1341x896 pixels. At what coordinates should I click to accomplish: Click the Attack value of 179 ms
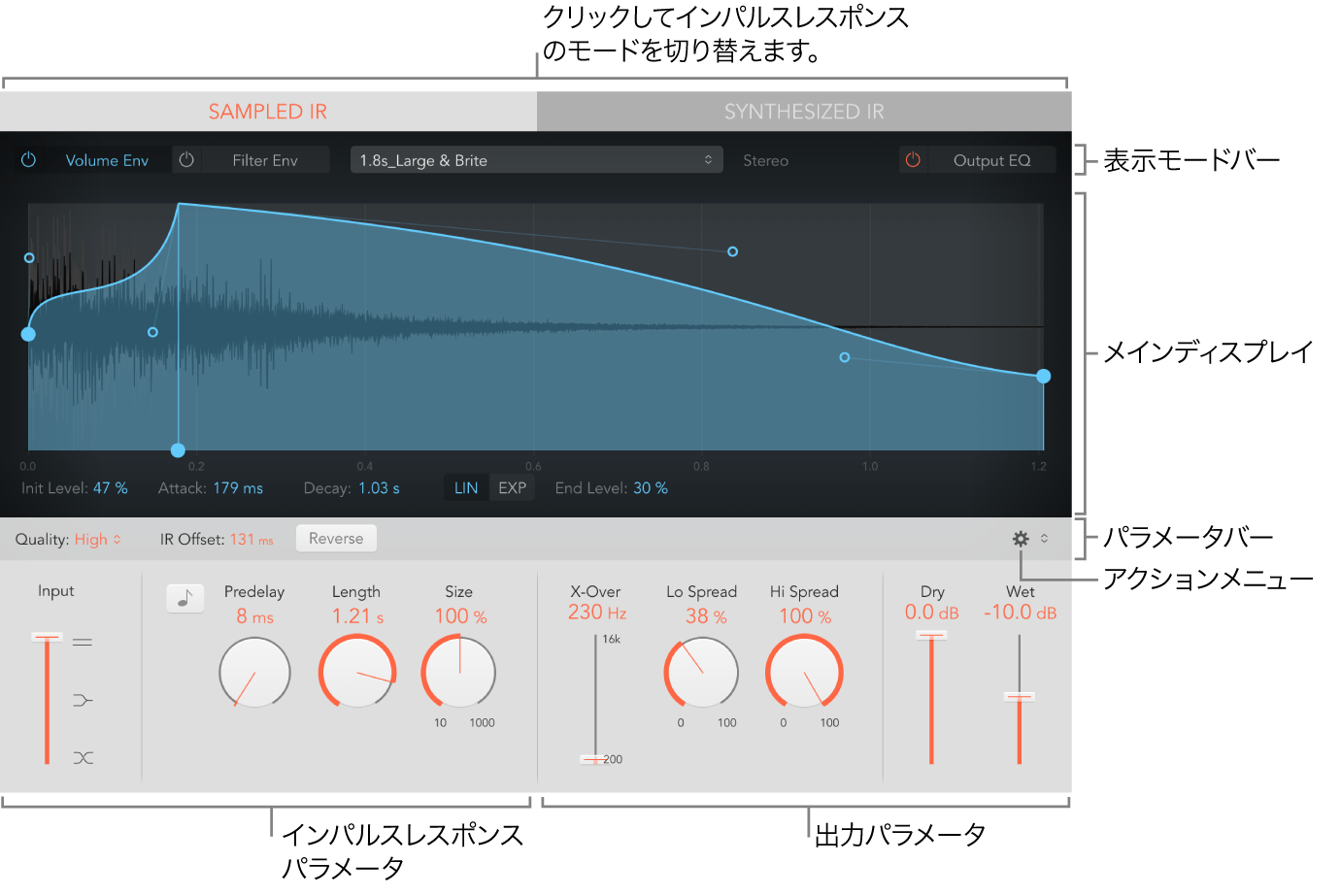(x=237, y=487)
